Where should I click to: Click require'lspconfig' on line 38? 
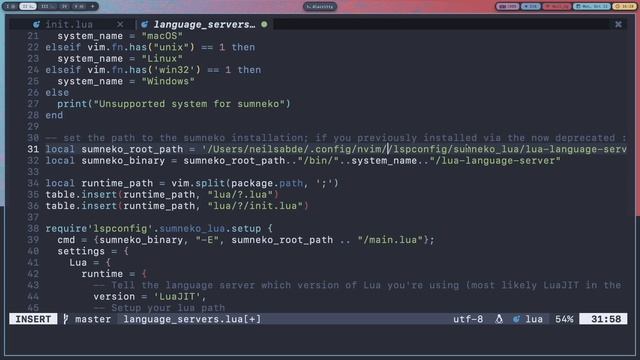pyautogui.click(x=99, y=228)
